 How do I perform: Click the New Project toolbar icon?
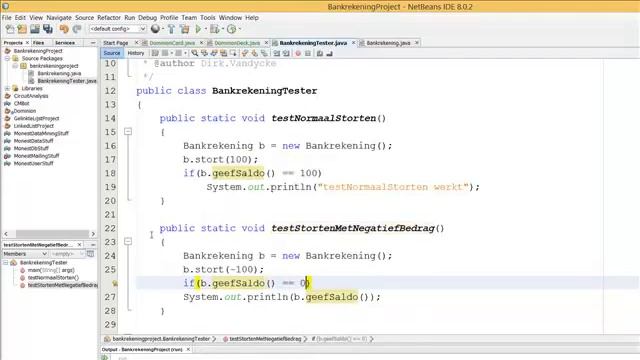[x=22, y=29]
